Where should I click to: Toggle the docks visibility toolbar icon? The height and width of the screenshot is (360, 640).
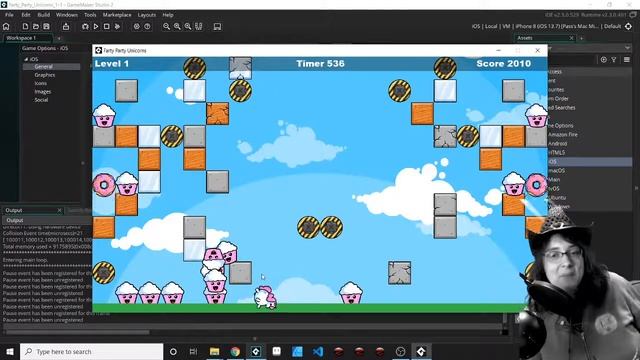click(x=199, y=27)
